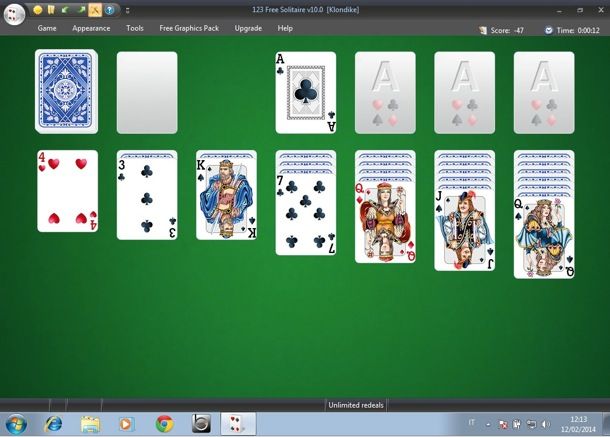Viewport: 610px width, 437px height.
Task: Select the King of Spades card
Action: pos(226,199)
